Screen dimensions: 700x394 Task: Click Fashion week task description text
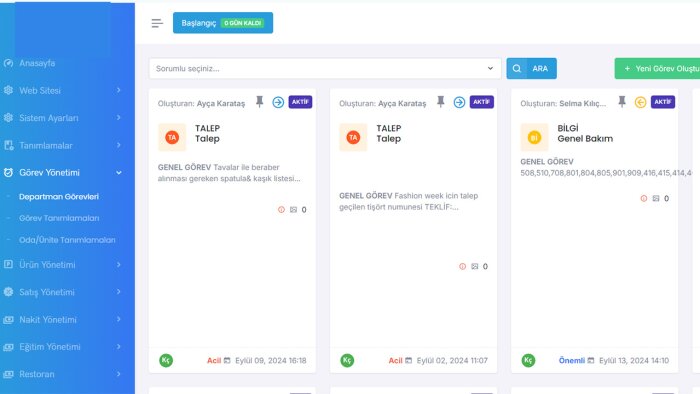408,201
